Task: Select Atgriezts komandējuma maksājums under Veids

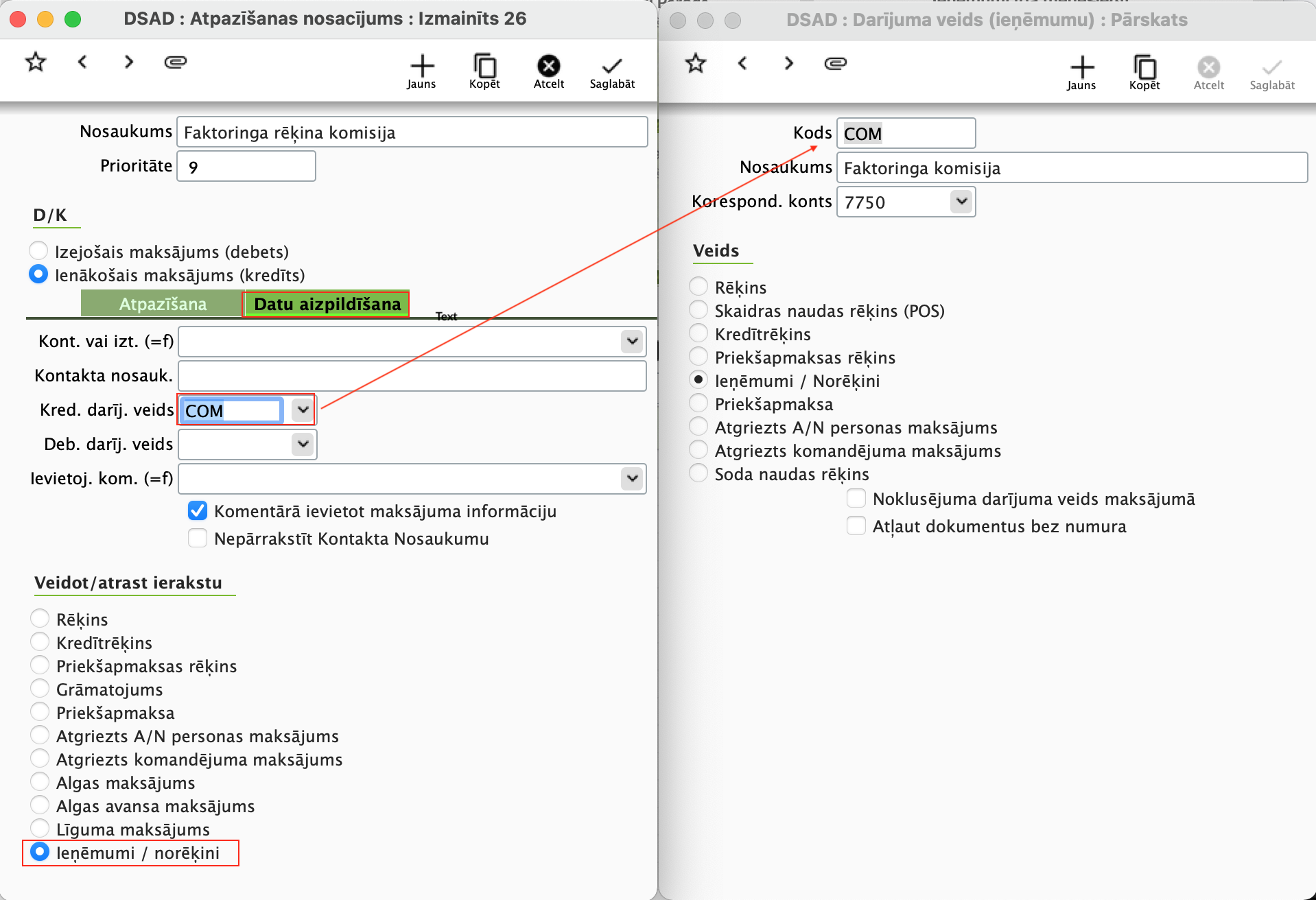Action: tap(698, 450)
